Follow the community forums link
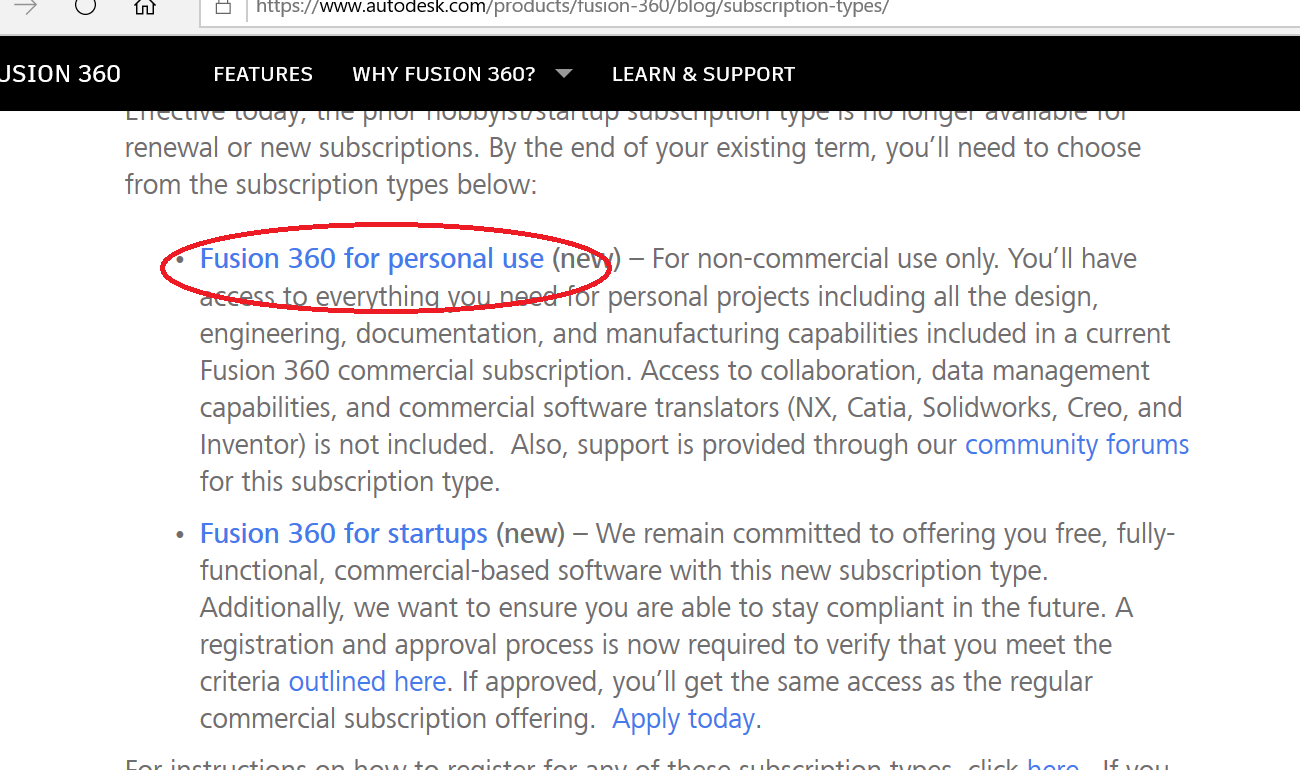This screenshot has width=1300, height=770. (x=1077, y=444)
